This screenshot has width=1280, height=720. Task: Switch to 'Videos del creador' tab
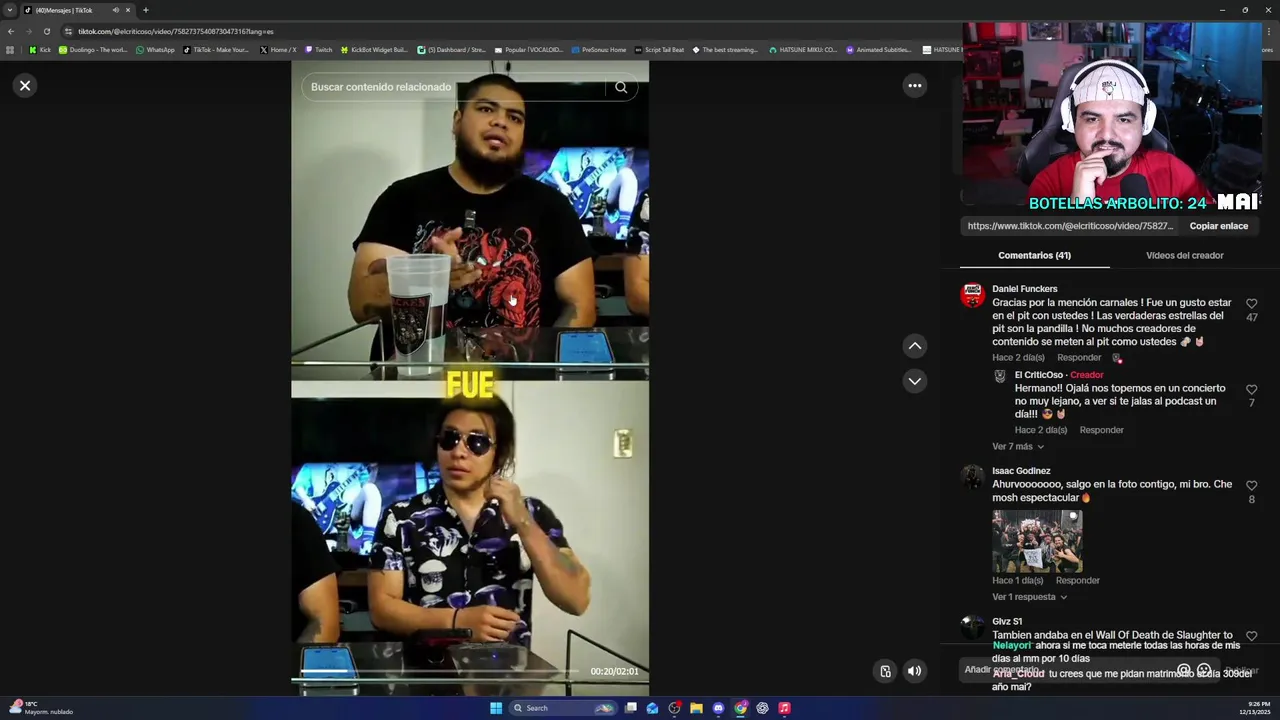(1184, 255)
